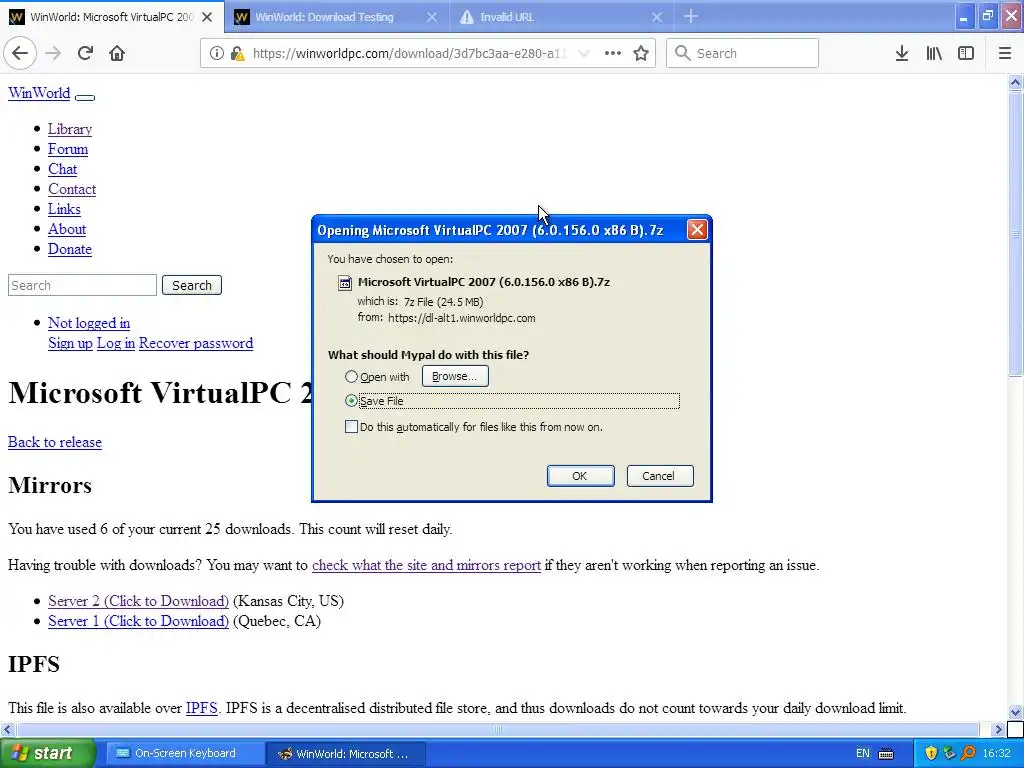Image resolution: width=1024 pixels, height=768 pixels.
Task: Open the downloads panel arrow icon
Action: (902, 53)
